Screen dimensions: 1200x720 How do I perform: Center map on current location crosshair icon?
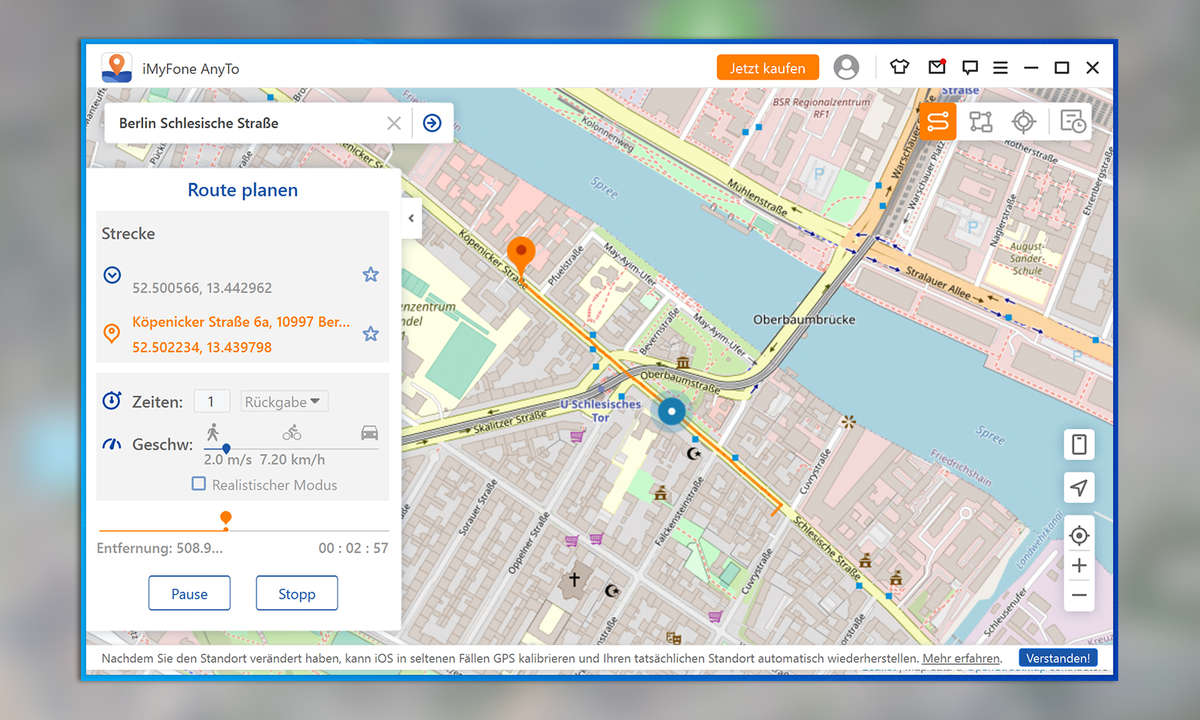[1079, 536]
